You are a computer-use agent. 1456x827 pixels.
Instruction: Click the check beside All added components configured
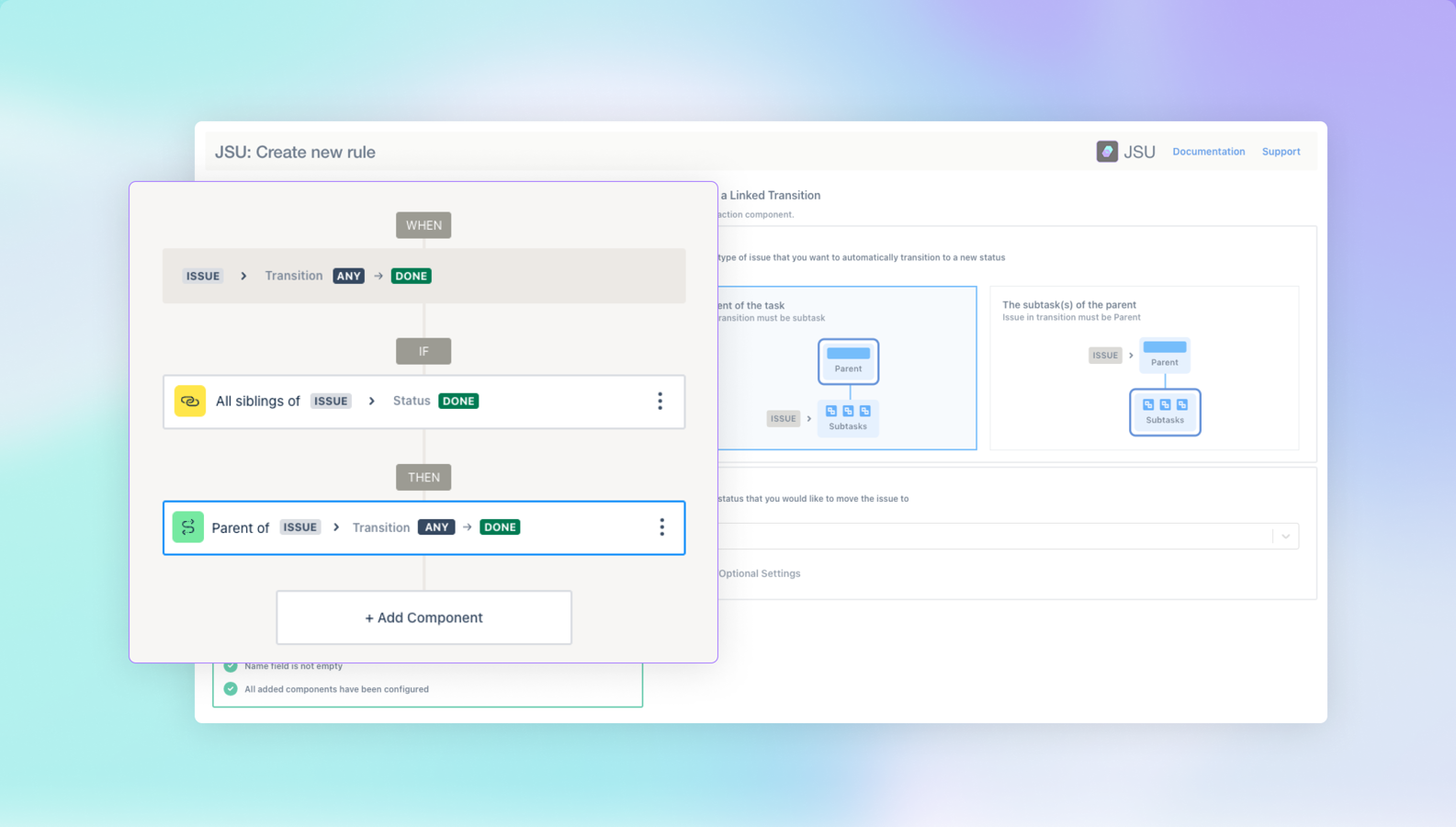click(231, 689)
